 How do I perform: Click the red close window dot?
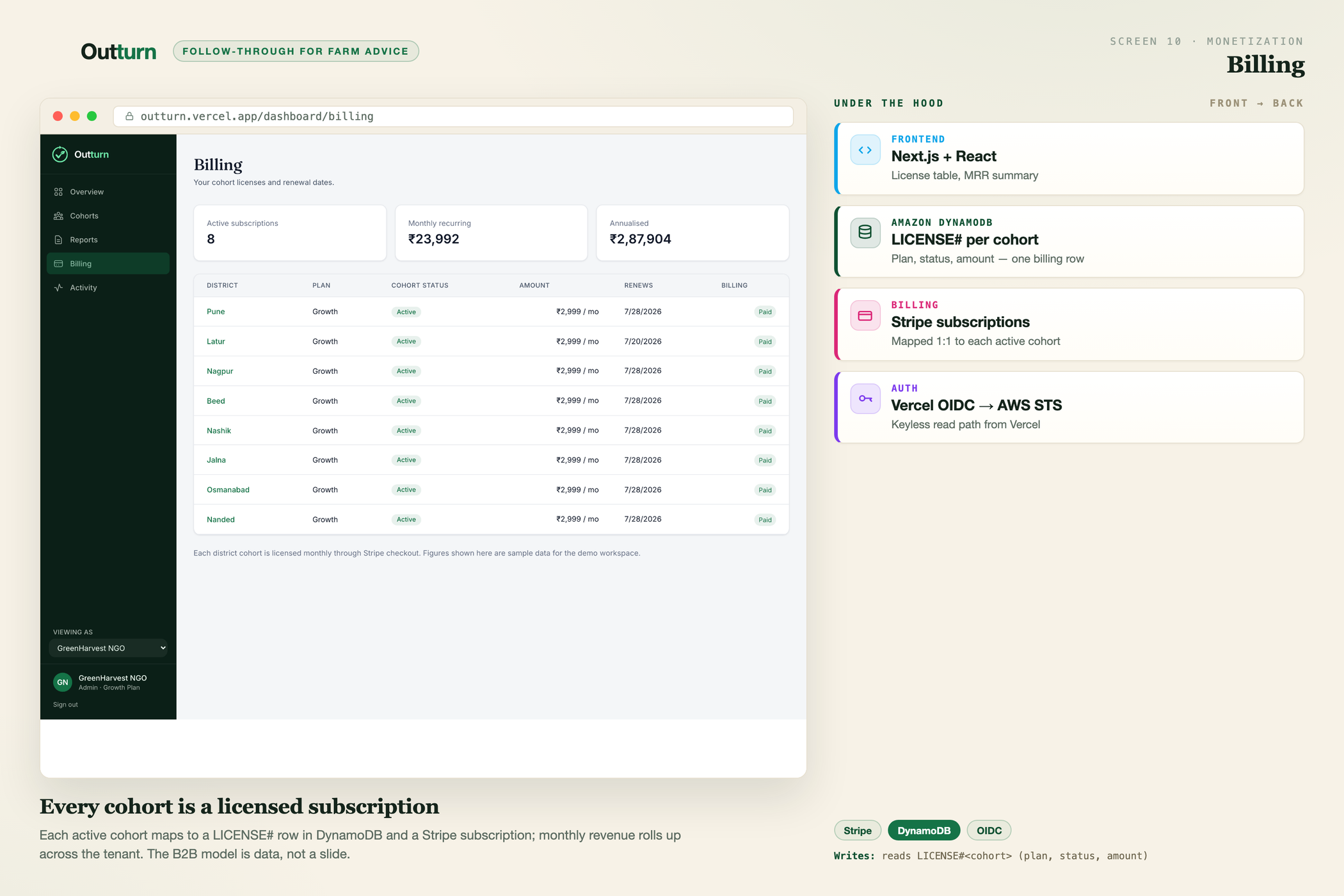point(58,116)
